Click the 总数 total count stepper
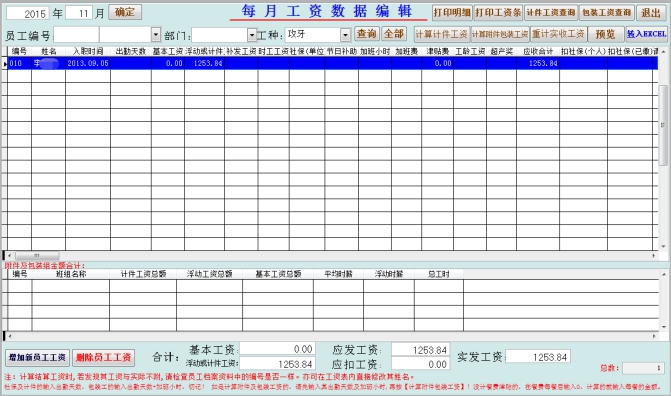The height and width of the screenshot is (396, 671). [643, 368]
